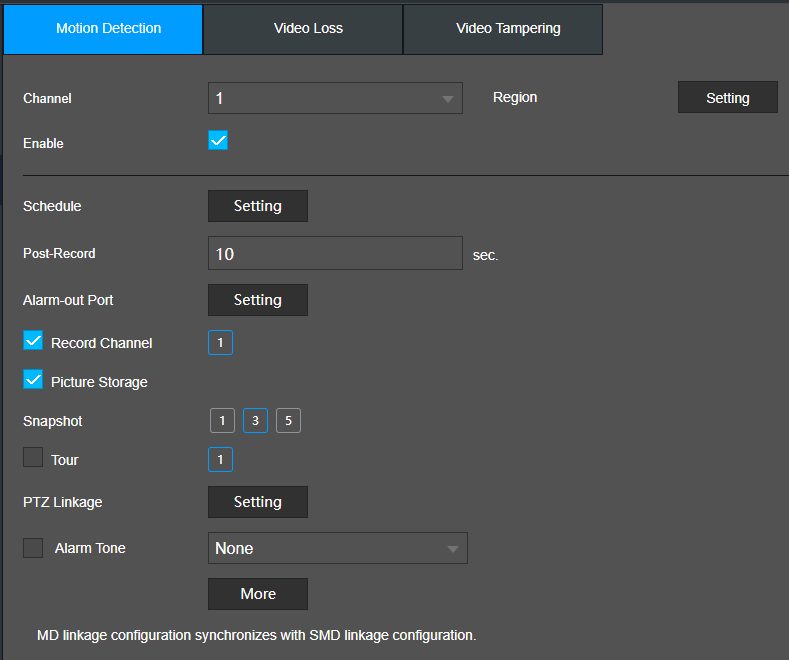Viewport: 789px width, 660px height.
Task: Enable the Tour checkbox
Action: (x=33, y=457)
